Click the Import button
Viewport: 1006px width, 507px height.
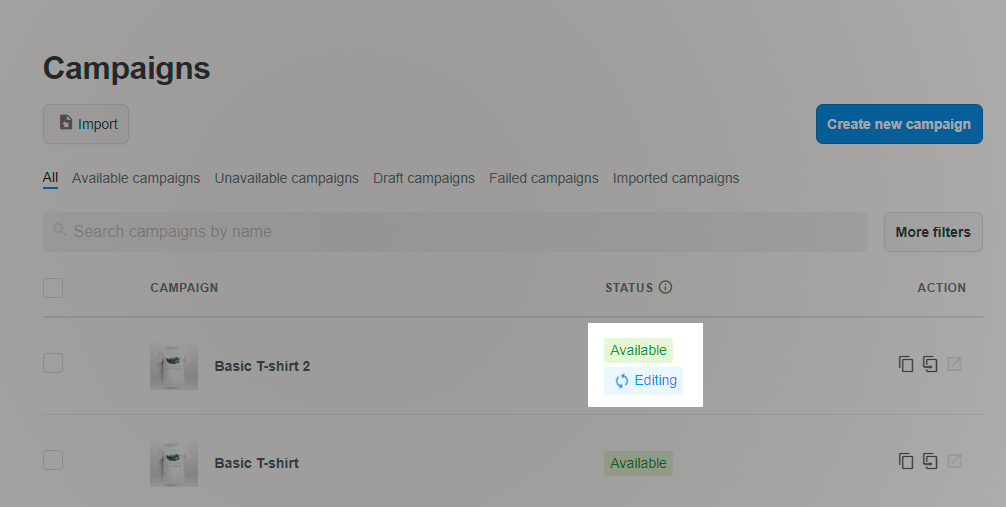[x=86, y=124]
